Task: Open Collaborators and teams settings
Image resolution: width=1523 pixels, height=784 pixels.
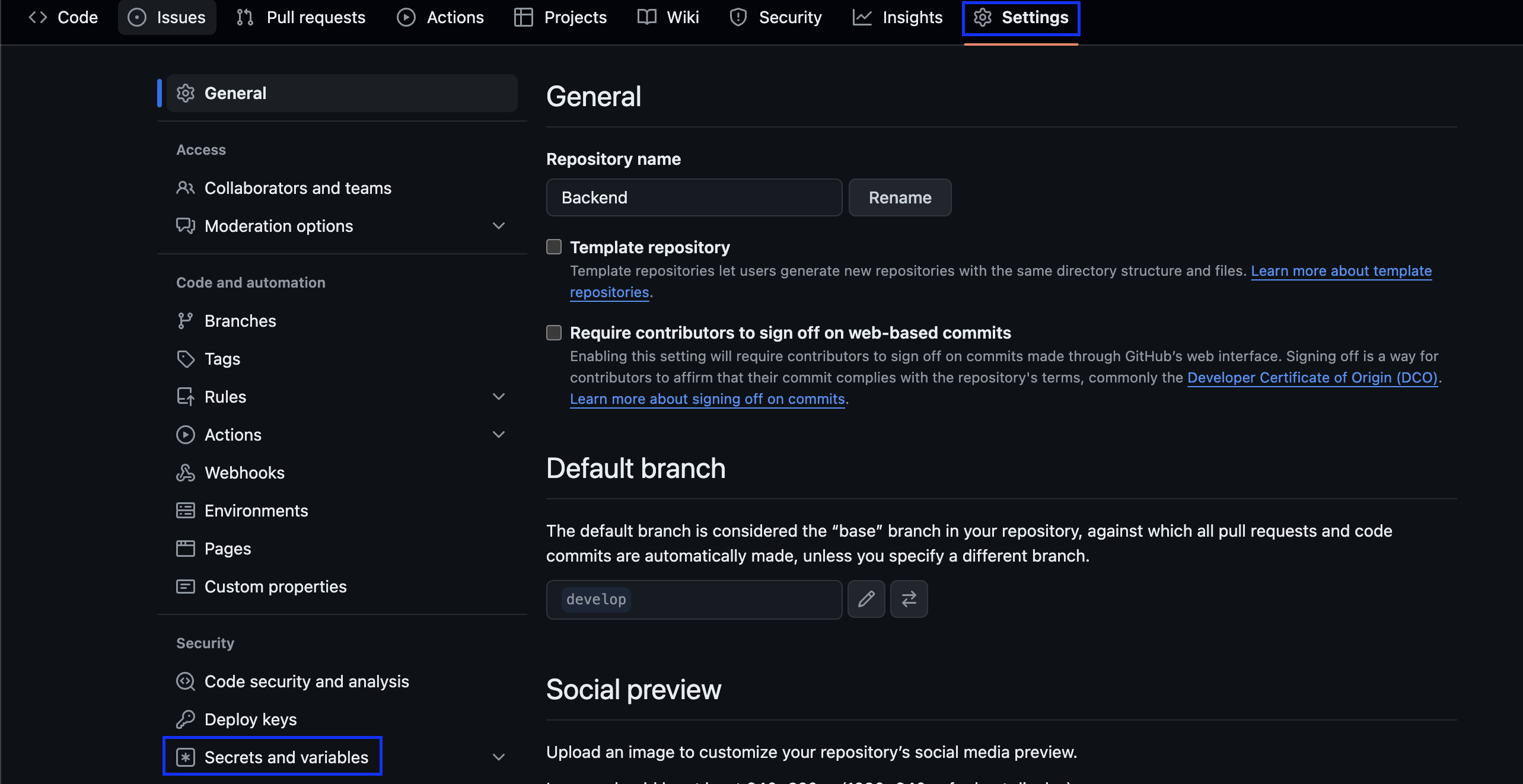Action: coord(342,188)
